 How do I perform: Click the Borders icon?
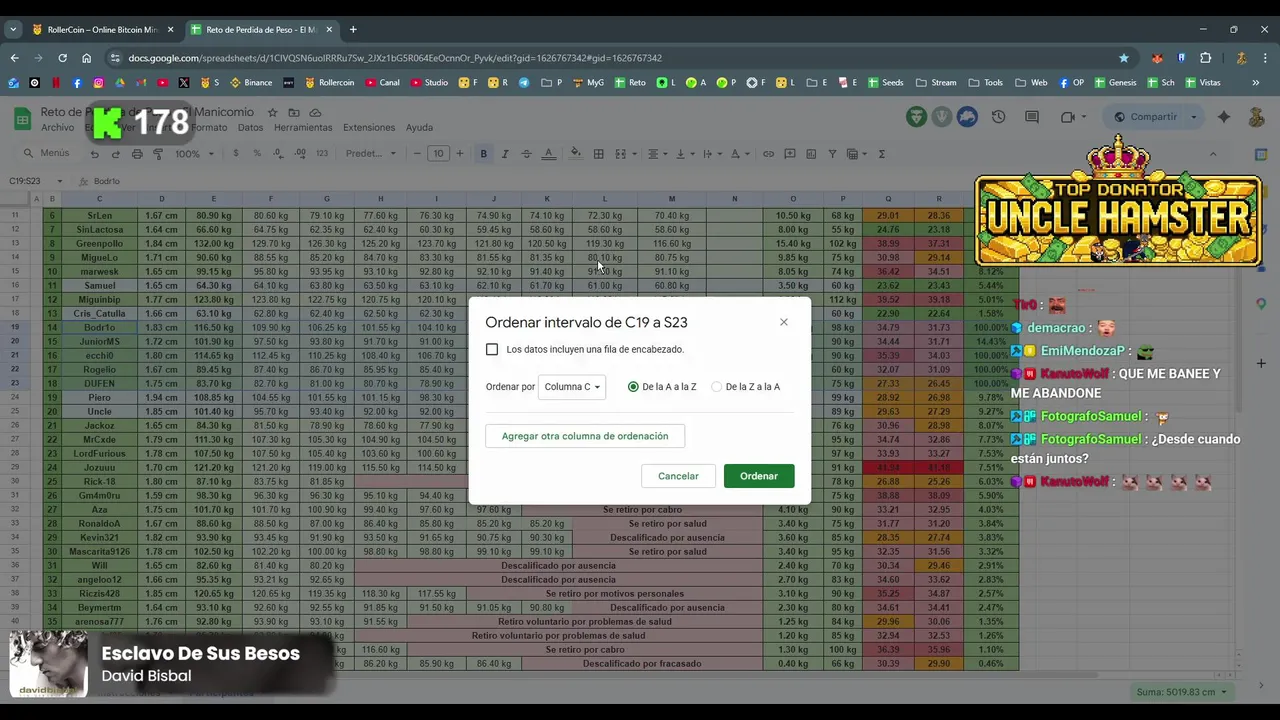[599, 154]
